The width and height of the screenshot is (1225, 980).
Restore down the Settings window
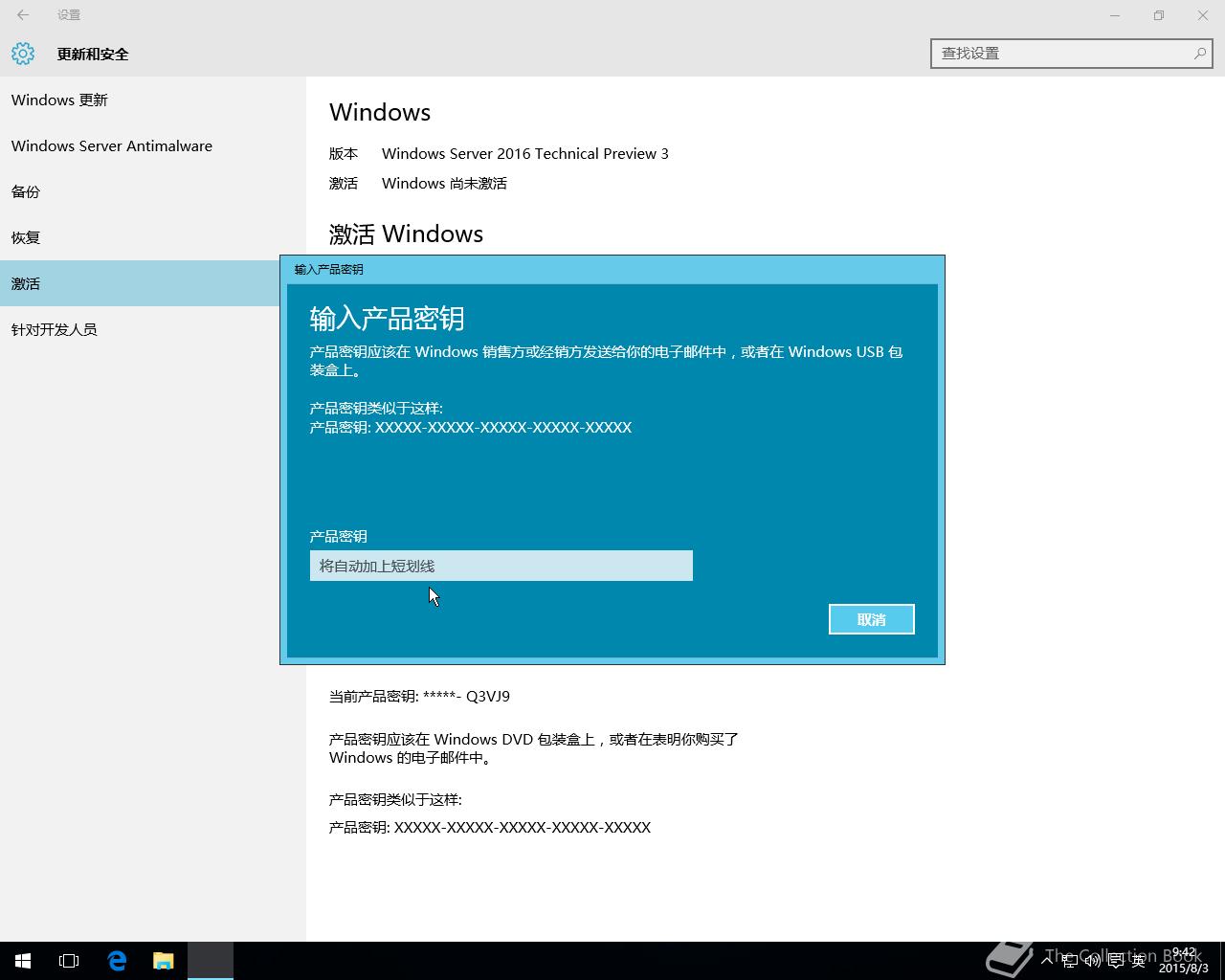click(x=1159, y=15)
